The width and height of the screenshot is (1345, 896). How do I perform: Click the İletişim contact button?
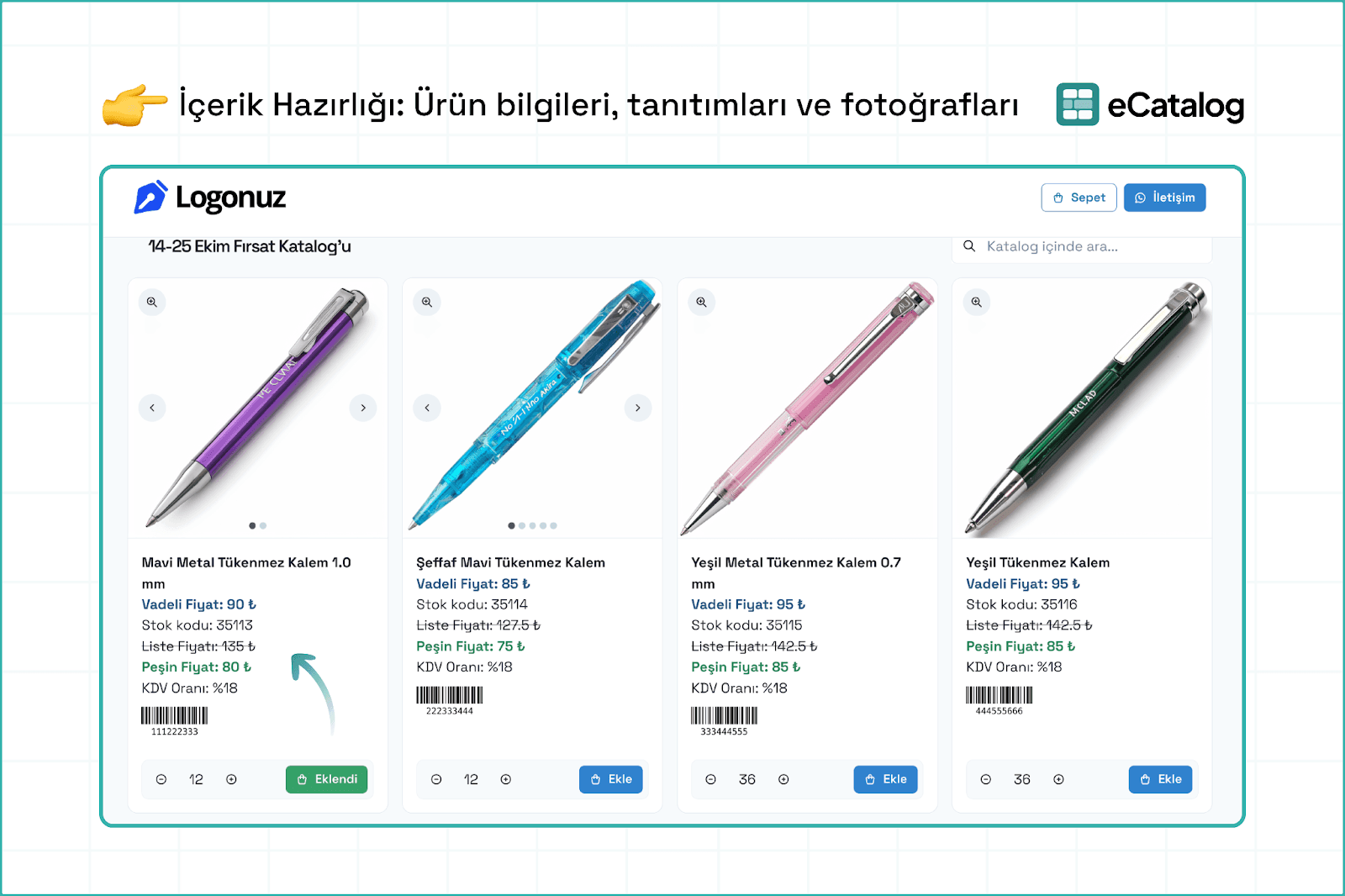click(x=1165, y=198)
